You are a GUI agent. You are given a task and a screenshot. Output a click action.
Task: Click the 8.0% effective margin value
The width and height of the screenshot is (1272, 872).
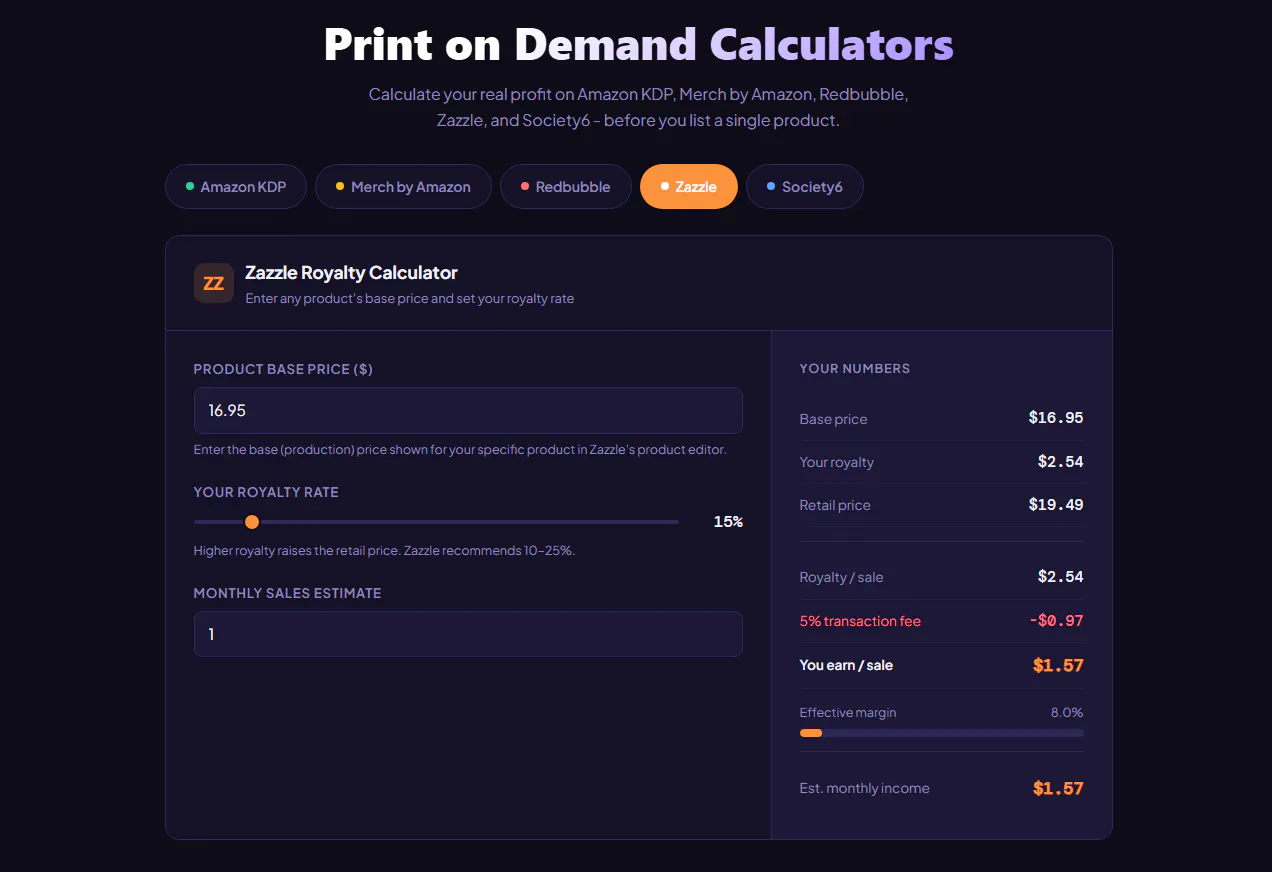point(1067,713)
